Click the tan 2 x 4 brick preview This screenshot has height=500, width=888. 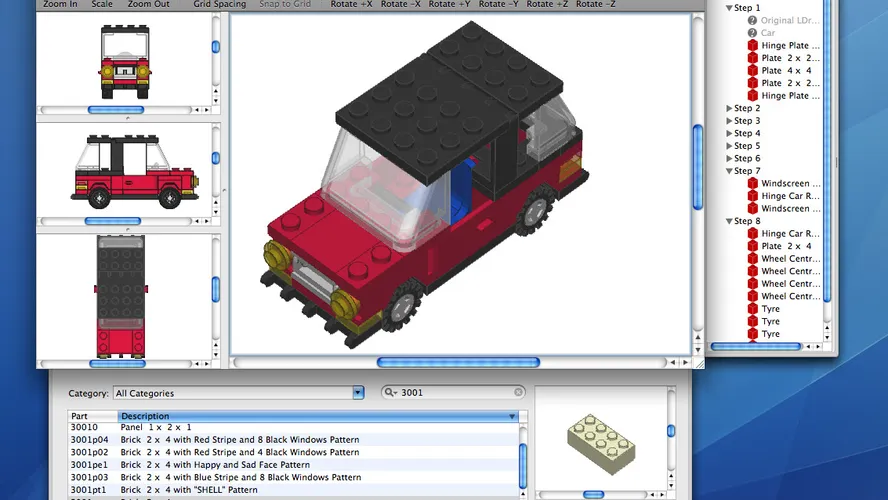coord(600,441)
